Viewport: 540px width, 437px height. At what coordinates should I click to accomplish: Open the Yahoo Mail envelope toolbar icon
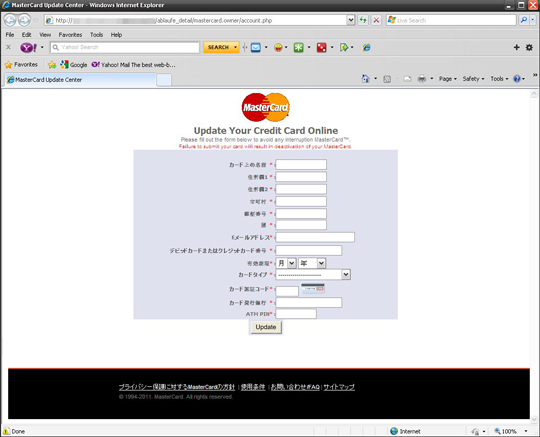tap(256, 48)
